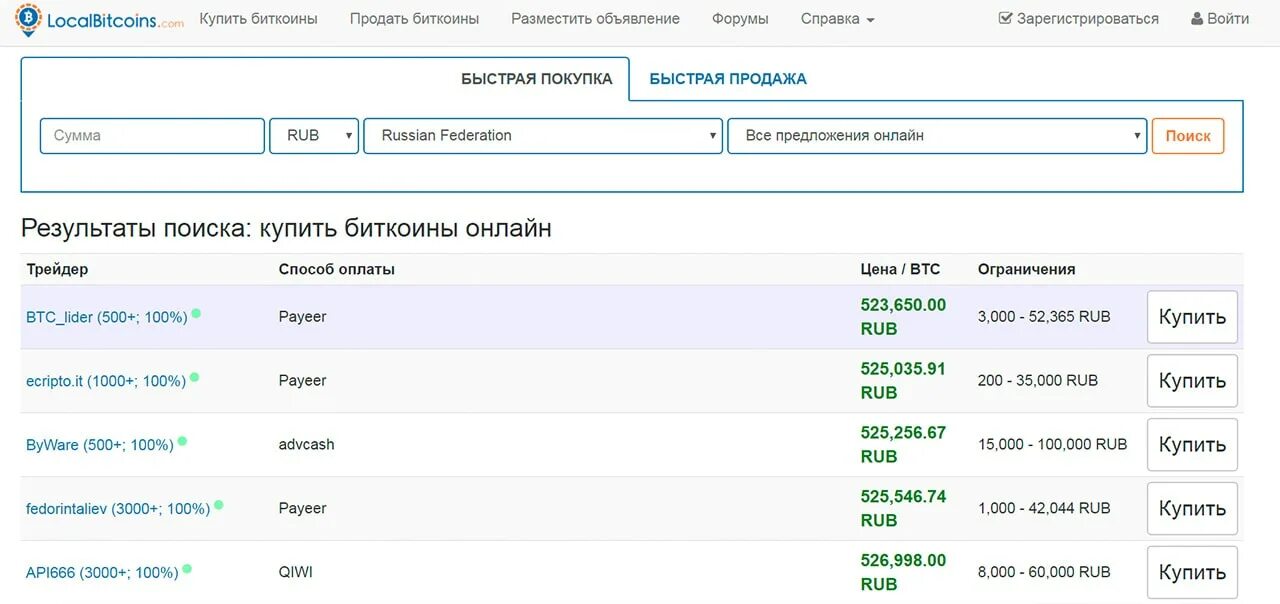The image size is (1280, 604).
Task: Click the user icon beside Войти
Action: (1197, 19)
